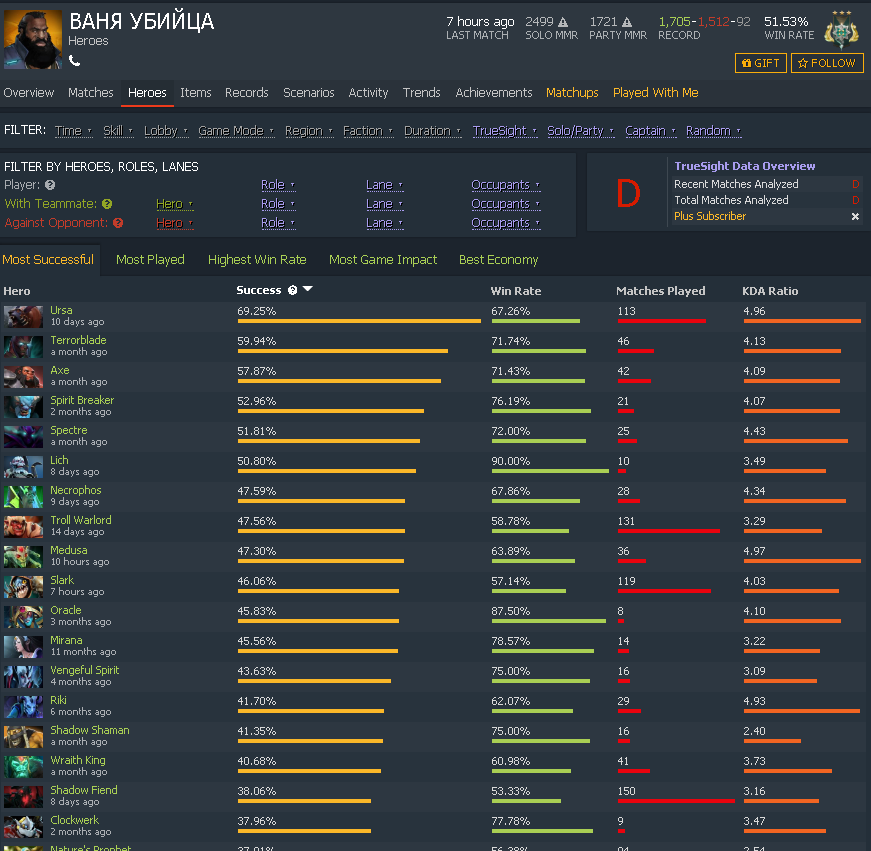871x851 pixels.
Task: Click the Success column help icon
Action: (292, 290)
